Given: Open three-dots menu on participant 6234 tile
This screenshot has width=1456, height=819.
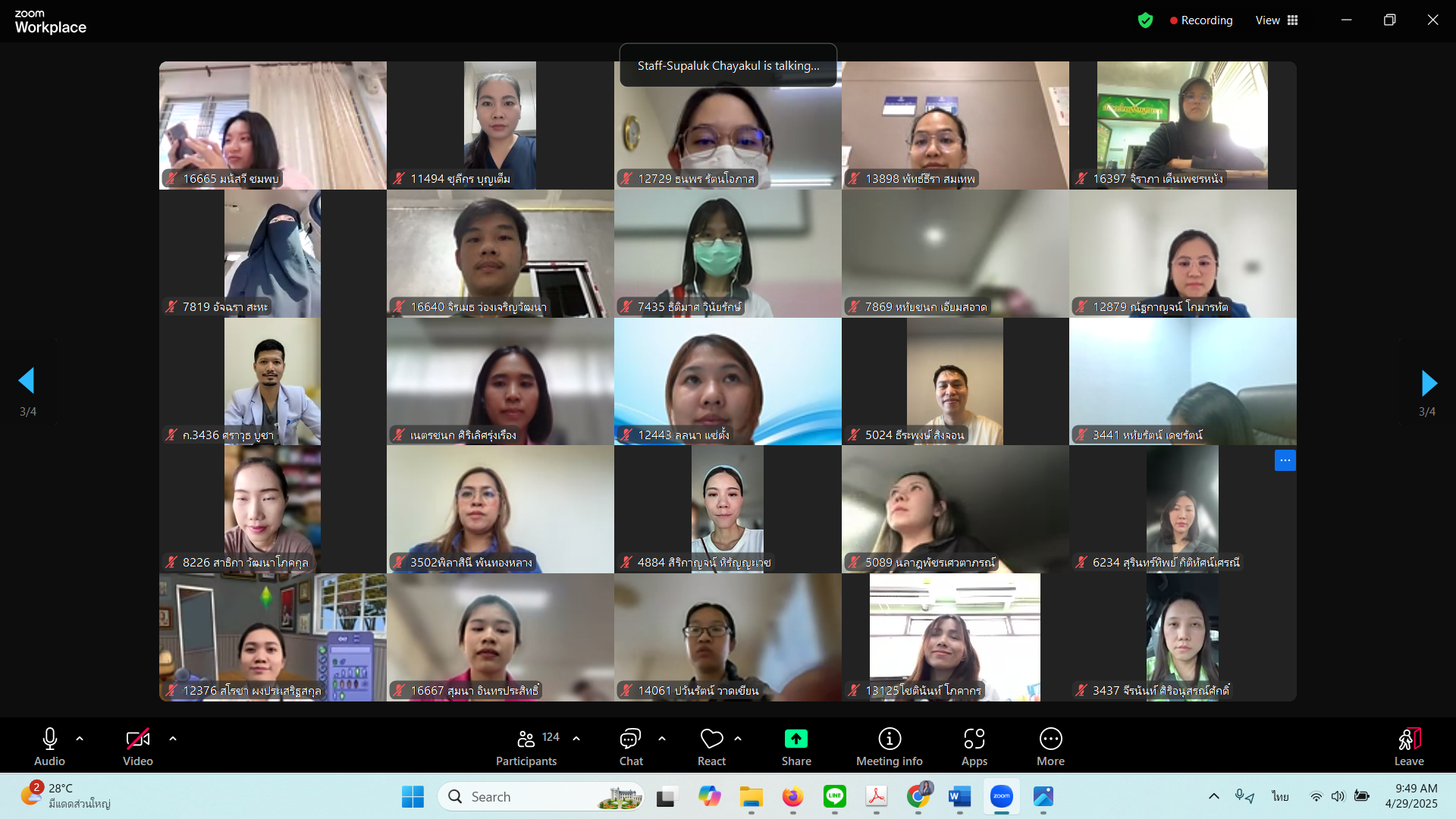Looking at the screenshot, I should 1285,460.
